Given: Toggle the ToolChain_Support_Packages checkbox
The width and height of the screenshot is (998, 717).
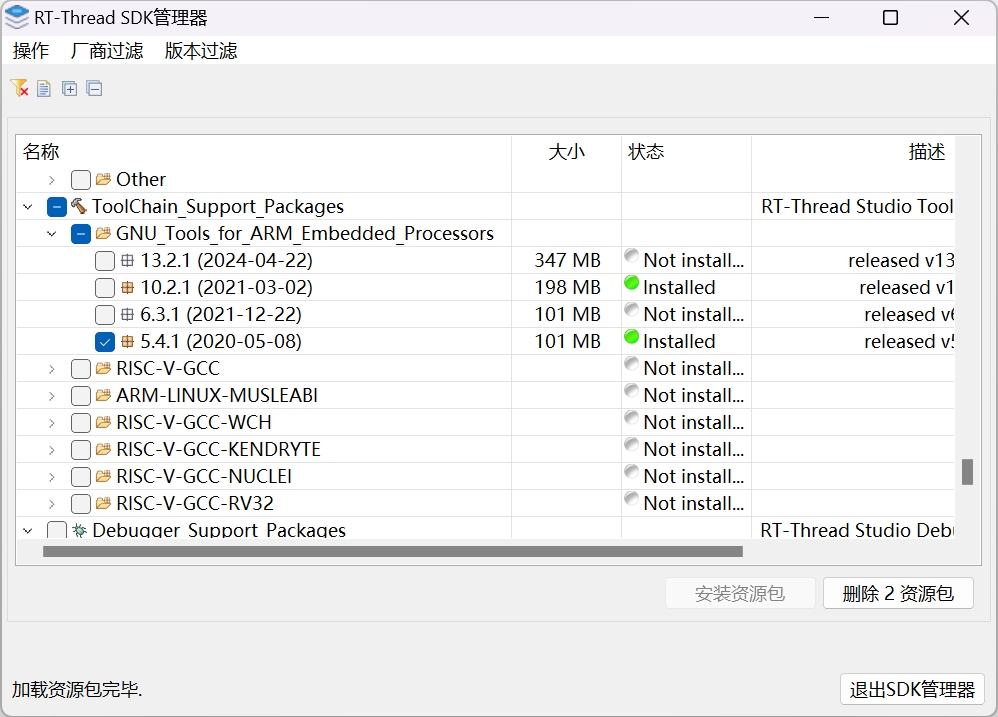Looking at the screenshot, I should [x=57, y=207].
